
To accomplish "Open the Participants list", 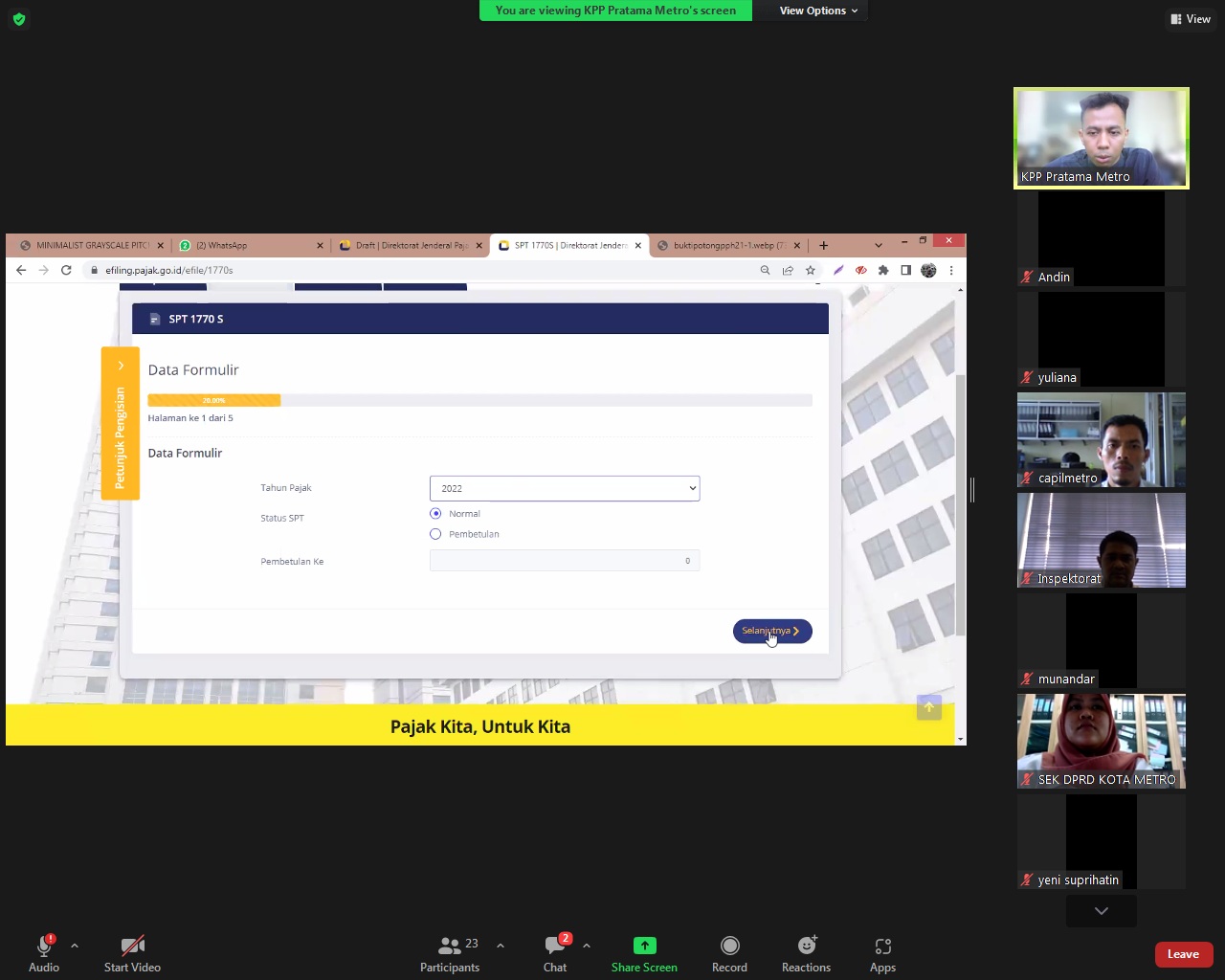I will tap(449, 946).
